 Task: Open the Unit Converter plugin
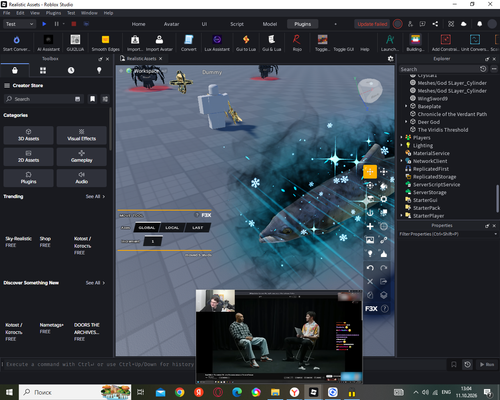475,43
